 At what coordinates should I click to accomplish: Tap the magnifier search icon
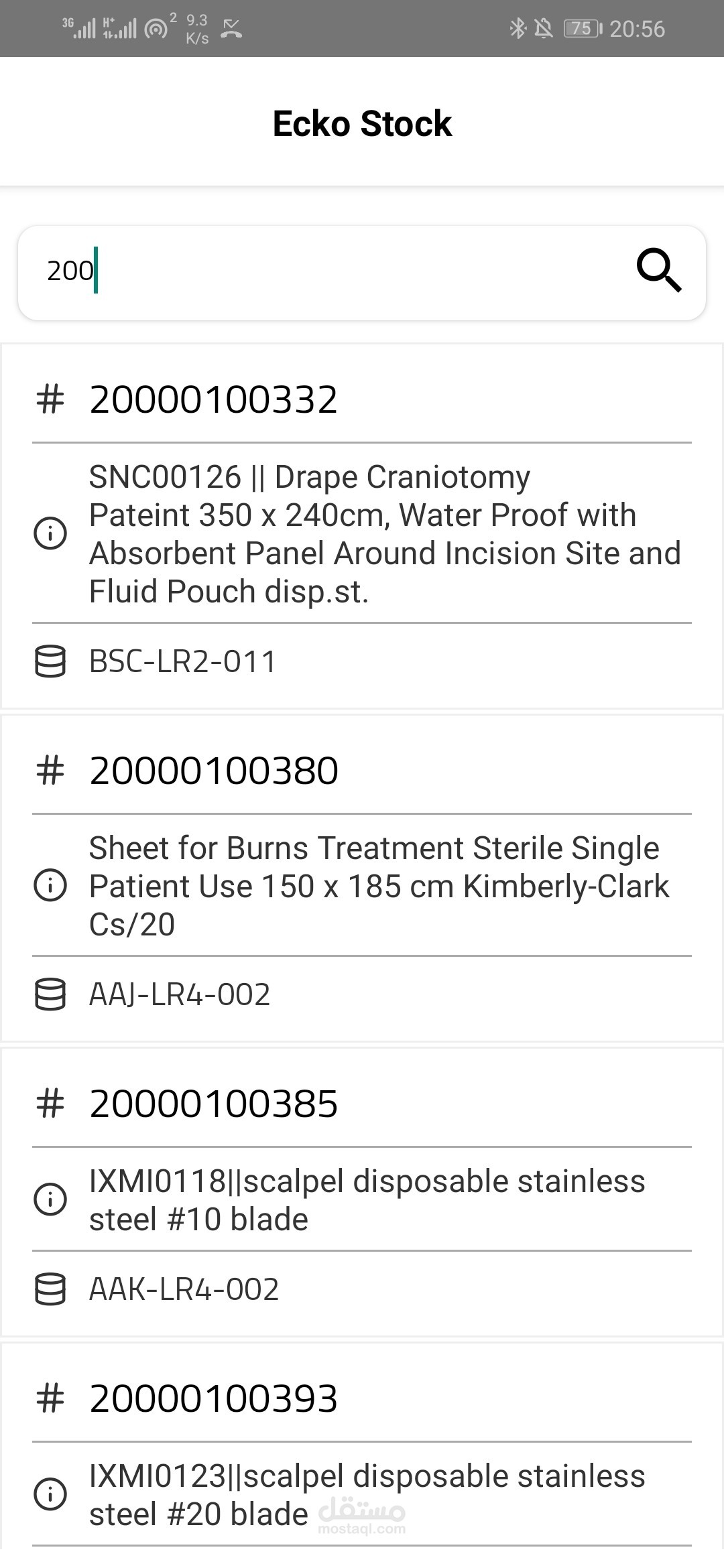[658, 271]
